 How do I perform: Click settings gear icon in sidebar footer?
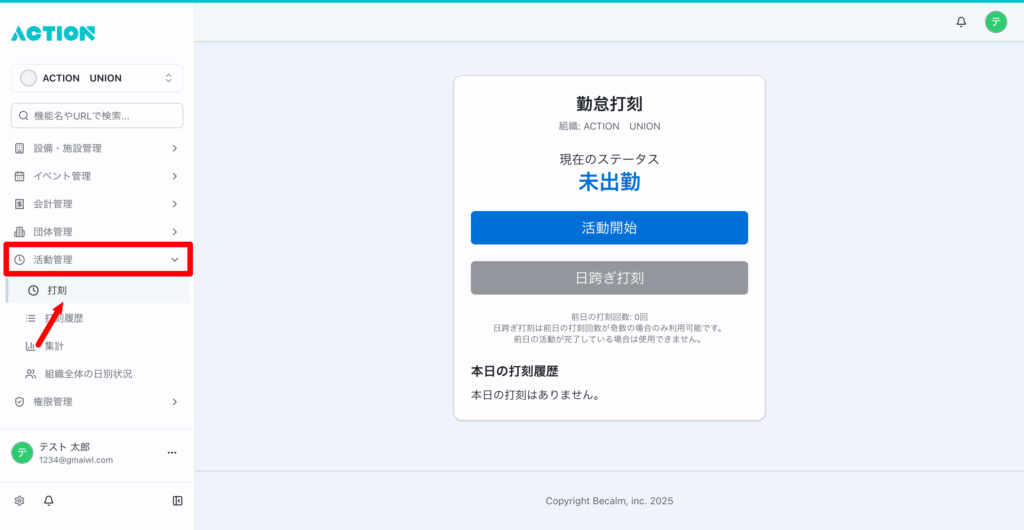[19, 501]
